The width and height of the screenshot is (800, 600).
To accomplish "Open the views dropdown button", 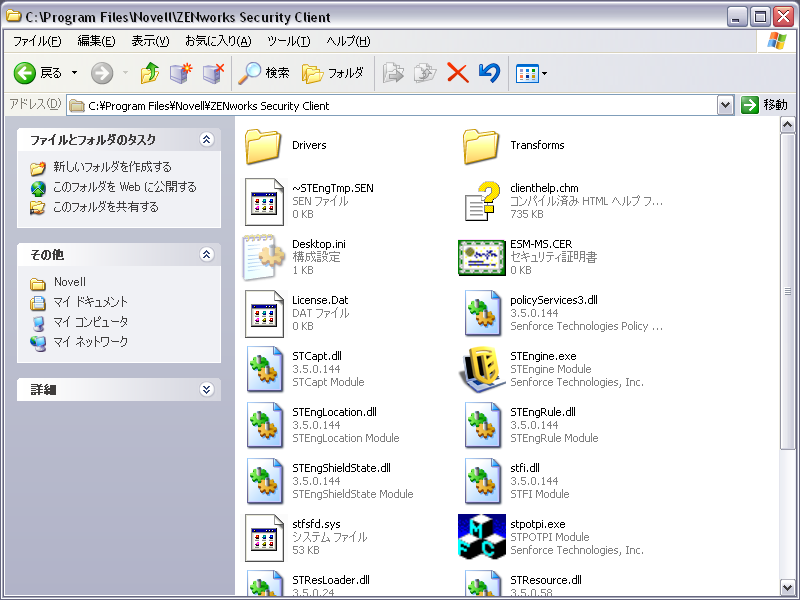I will coord(531,73).
